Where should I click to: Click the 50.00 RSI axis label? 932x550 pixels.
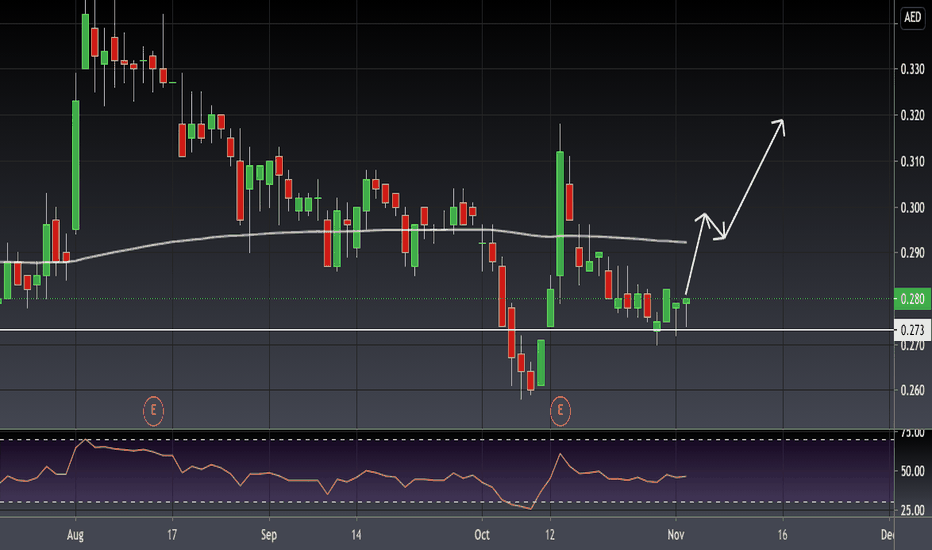tap(912, 472)
